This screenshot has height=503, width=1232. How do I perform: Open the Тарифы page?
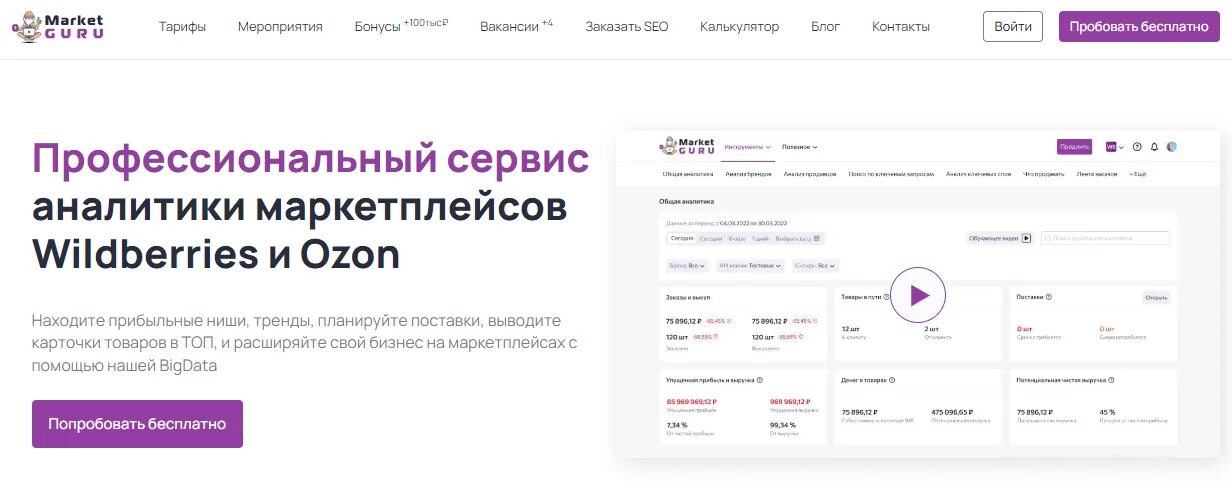click(x=182, y=27)
